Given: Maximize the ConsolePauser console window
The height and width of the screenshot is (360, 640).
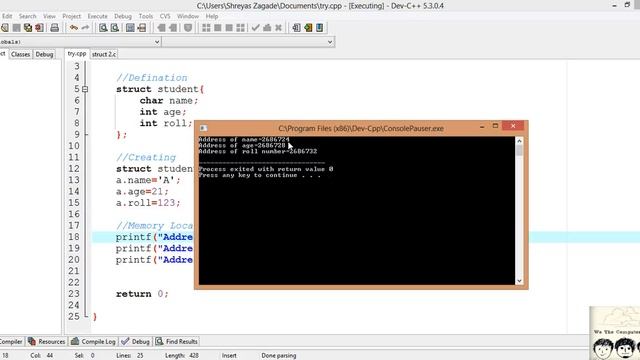Looking at the screenshot, I should tap(495, 126).
